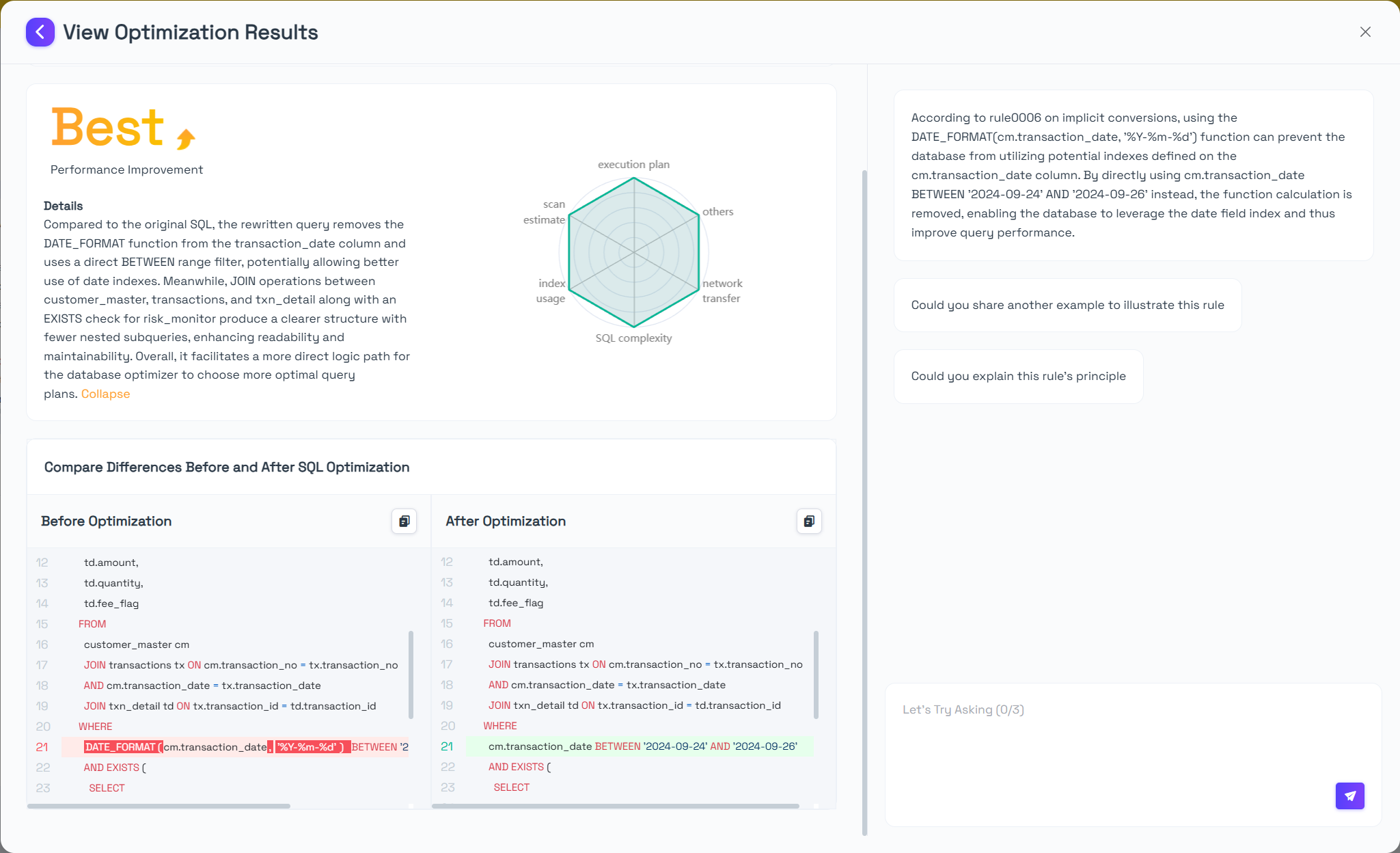Image resolution: width=1400 pixels, height=853 pixels.
Task: Collapse the performance improvement Details text
Action: pyautogui.click(x=105, y=394)
